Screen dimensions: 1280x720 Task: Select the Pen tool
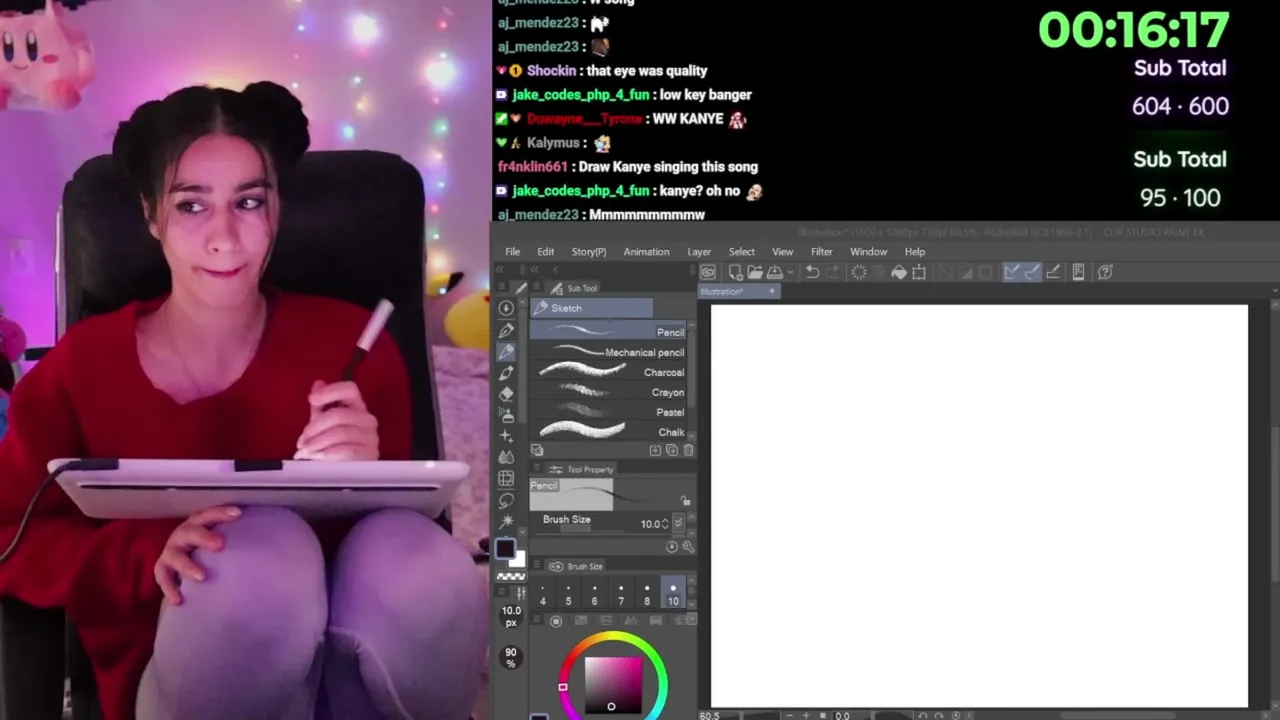pos(506,330)
